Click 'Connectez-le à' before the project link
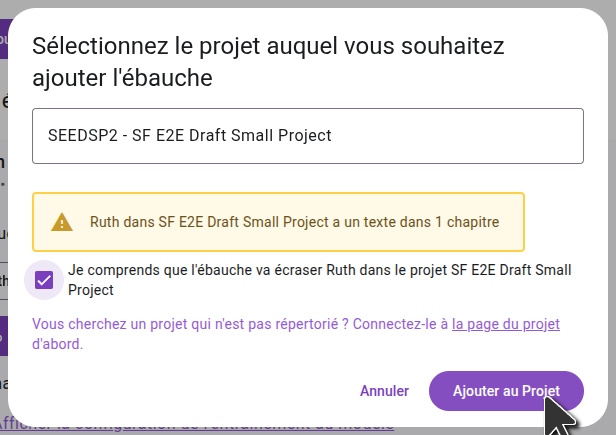 pyautogui.click(x=400, y=324)
